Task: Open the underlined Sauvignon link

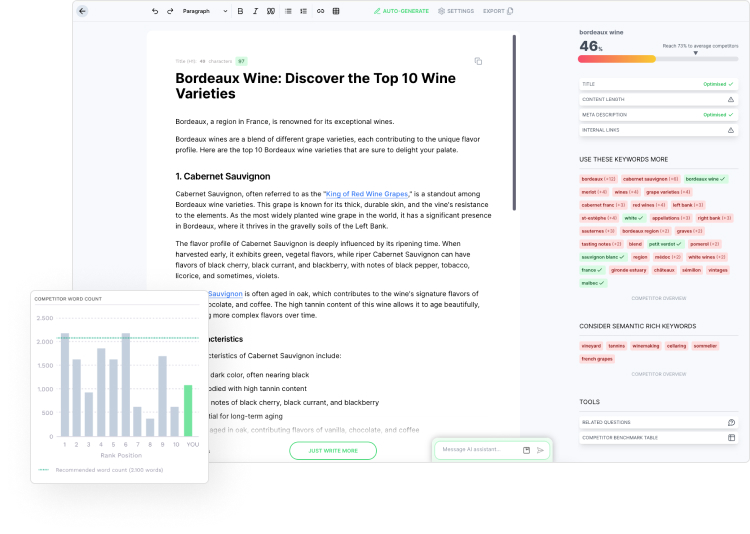Action: (x=225, y=294)
